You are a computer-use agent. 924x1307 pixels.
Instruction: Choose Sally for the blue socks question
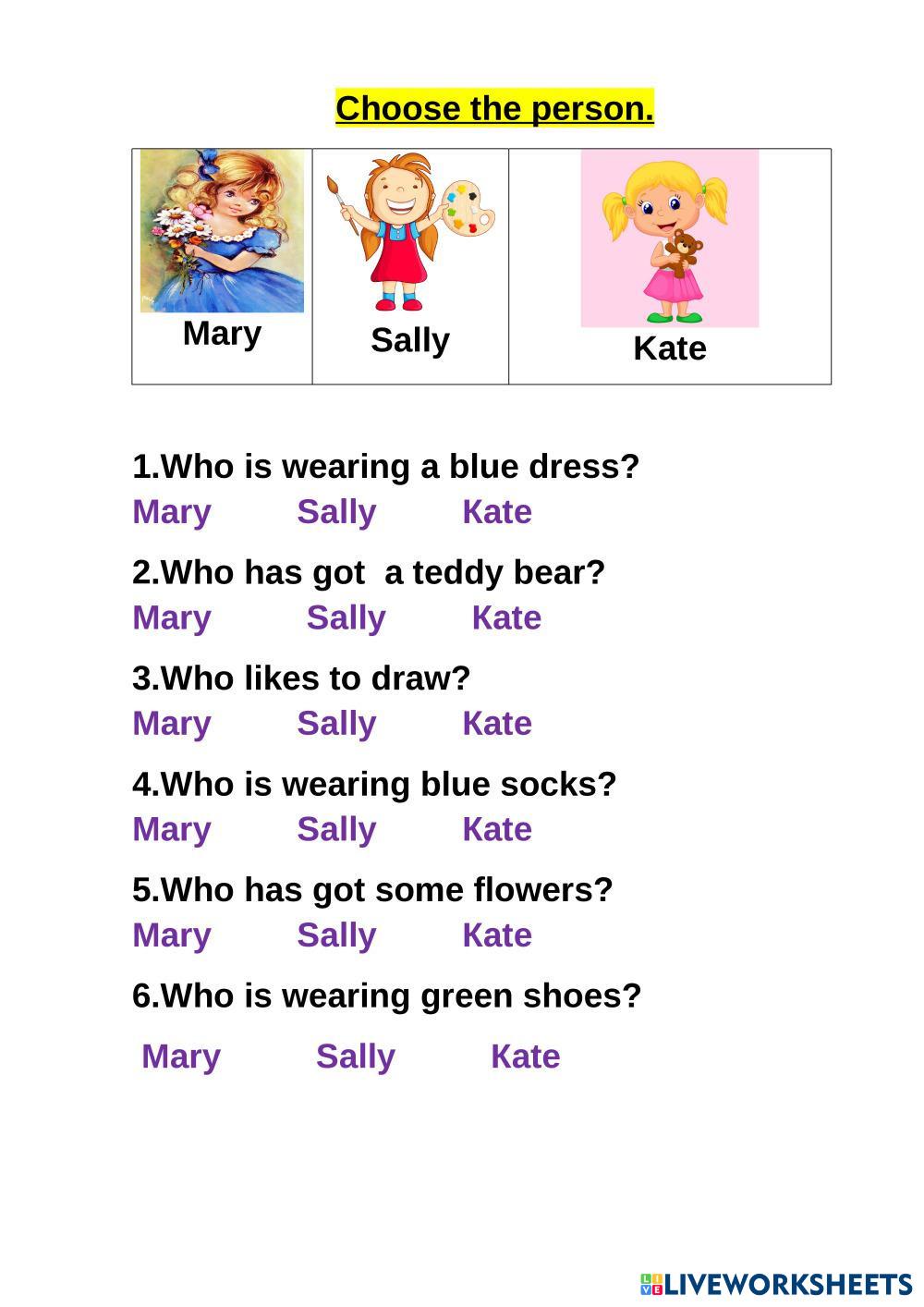tap(336, 829)
